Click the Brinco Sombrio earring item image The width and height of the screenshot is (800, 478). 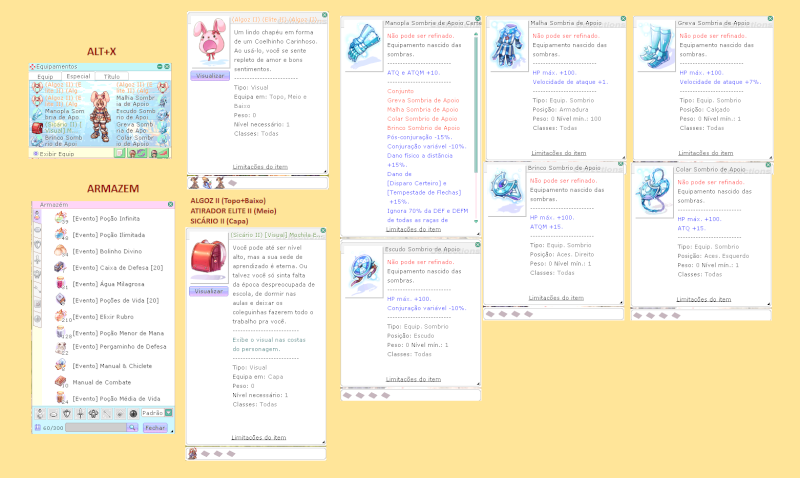point(506,191)
